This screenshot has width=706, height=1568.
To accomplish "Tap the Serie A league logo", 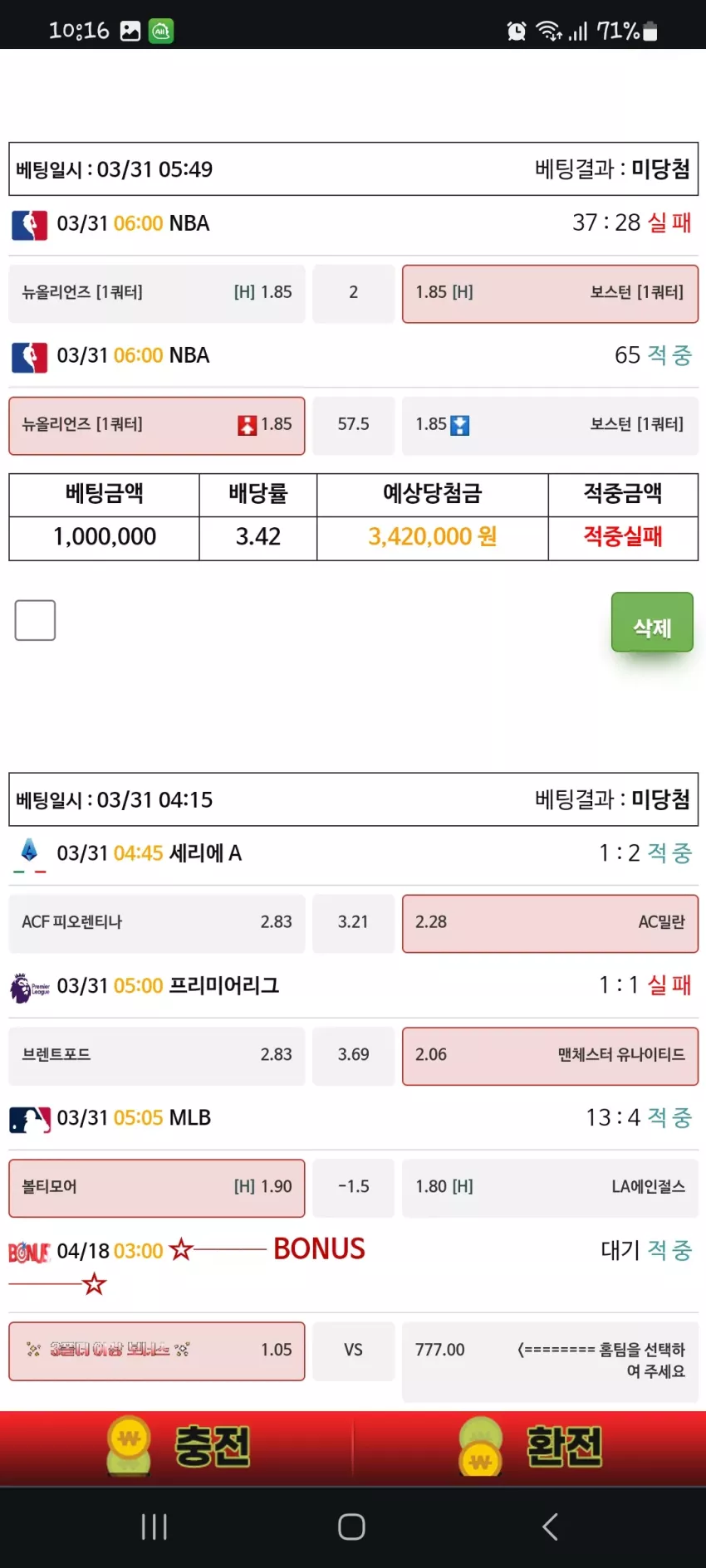I will pyautogui.click(x=29, y=854).
